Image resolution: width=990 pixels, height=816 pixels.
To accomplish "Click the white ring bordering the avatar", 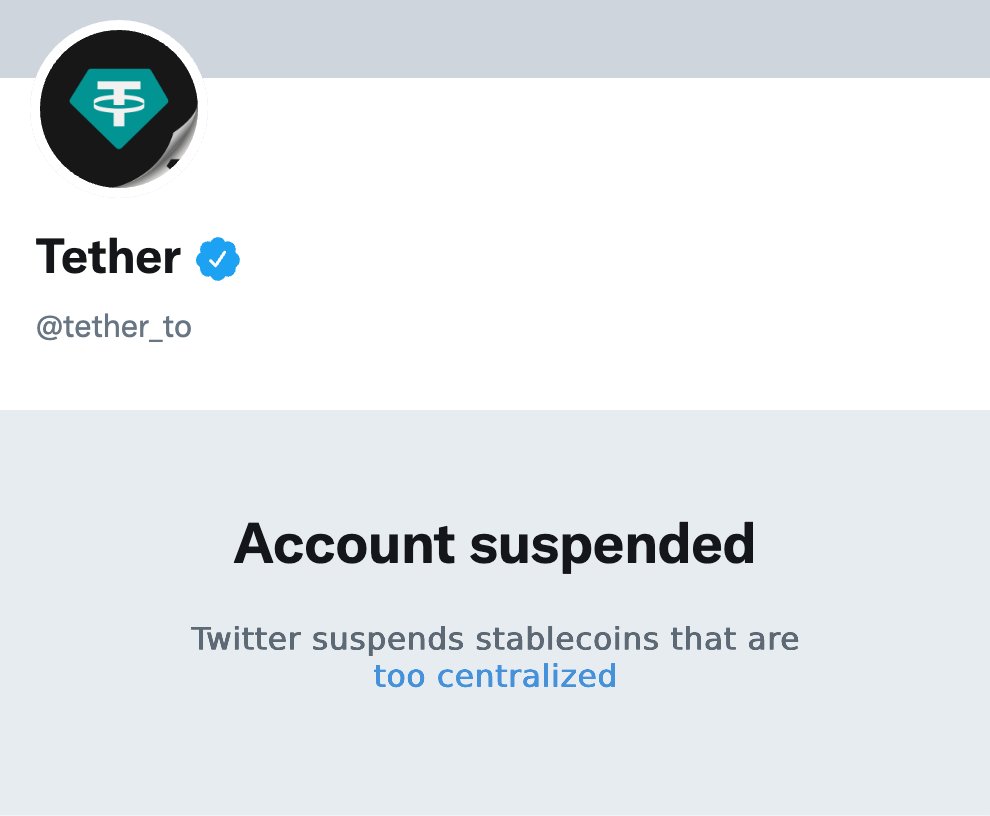I will (x=119, y=25).
